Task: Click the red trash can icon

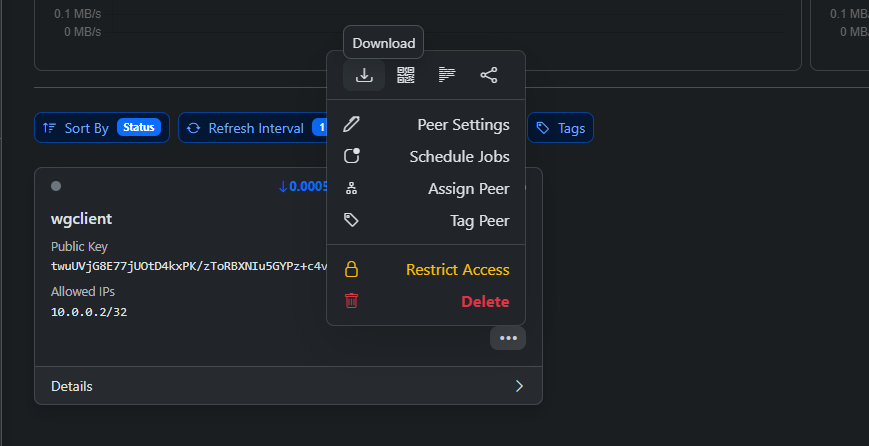Action: [351, 301]
